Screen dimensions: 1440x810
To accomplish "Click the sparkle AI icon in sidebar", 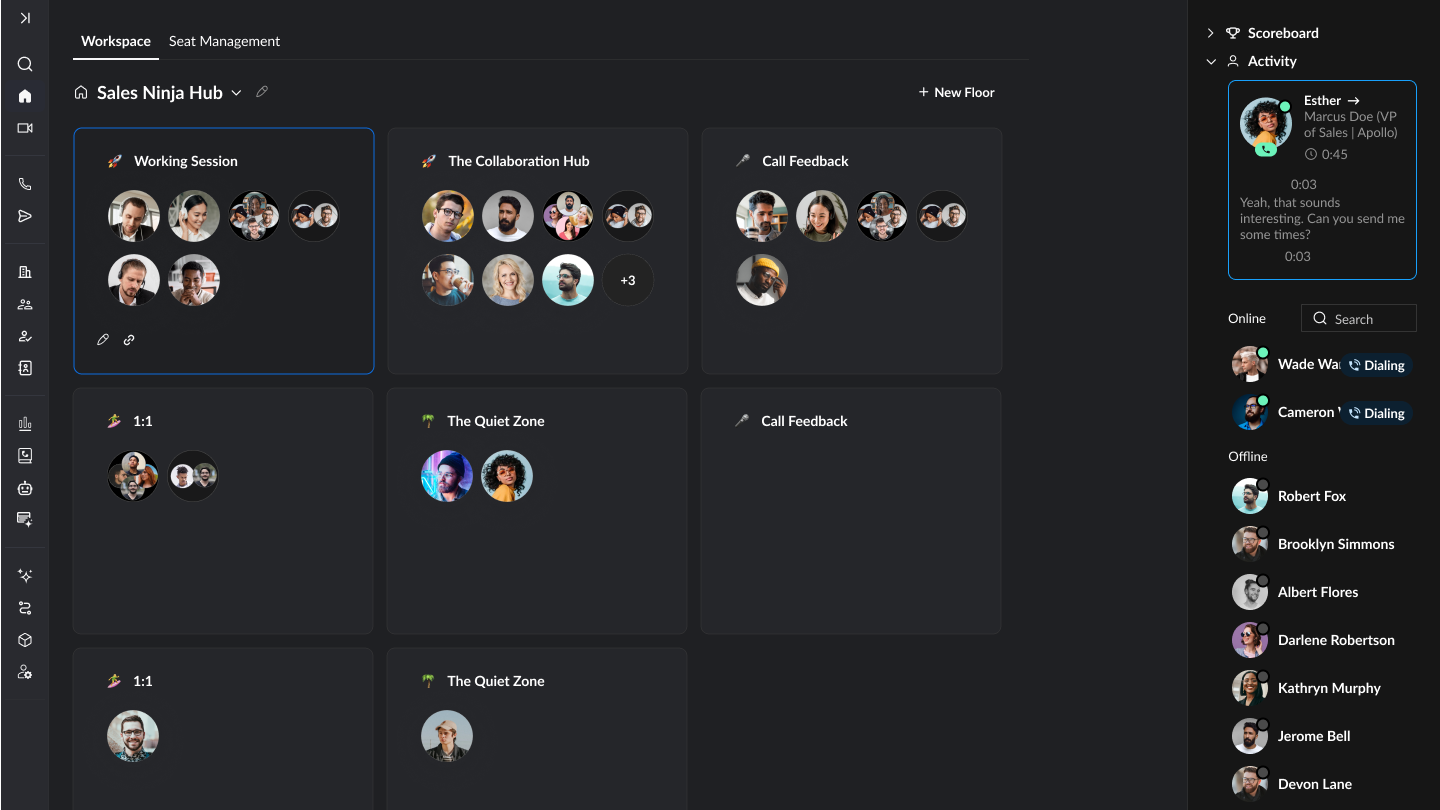I will pyautogui.click(x=25, y=576).
